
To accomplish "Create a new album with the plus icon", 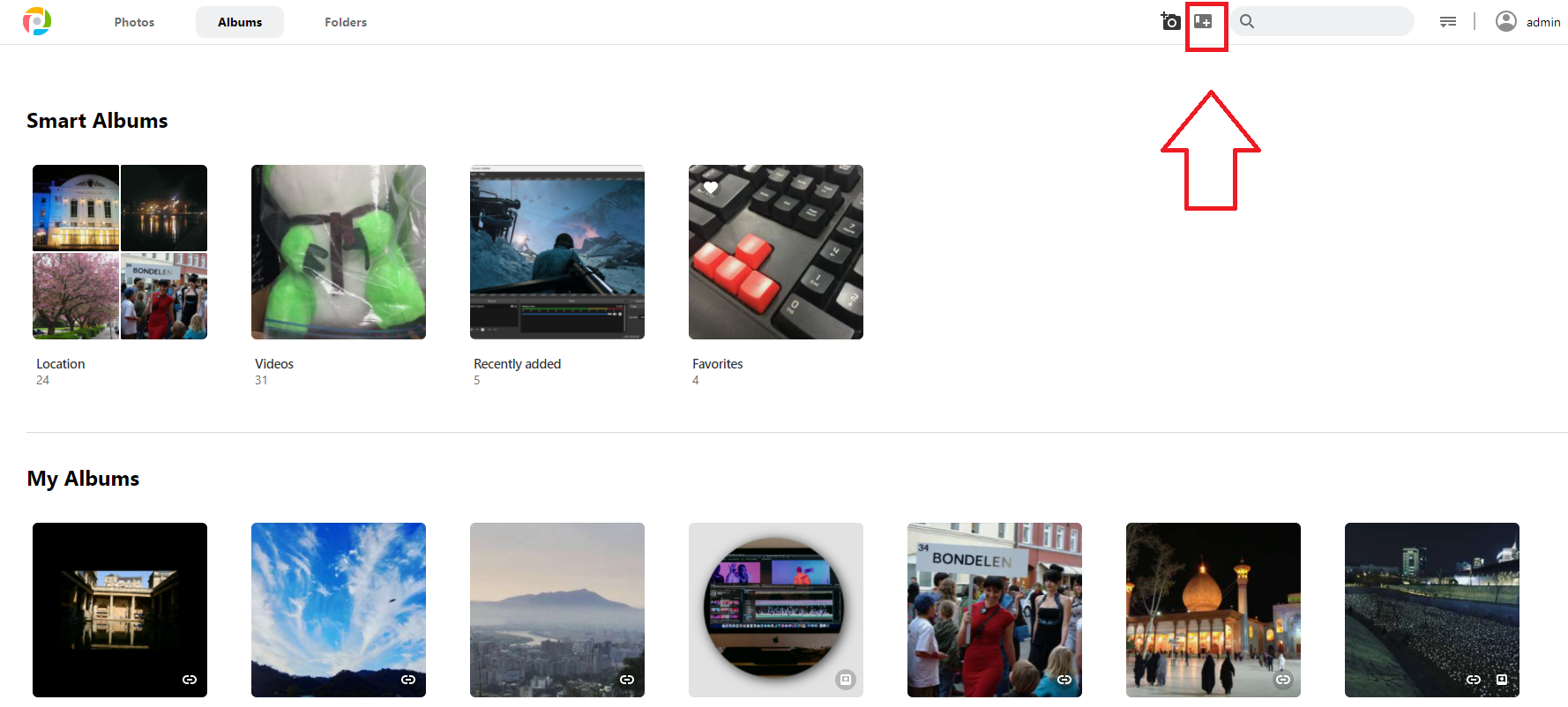I will [x=1203, y=21].
